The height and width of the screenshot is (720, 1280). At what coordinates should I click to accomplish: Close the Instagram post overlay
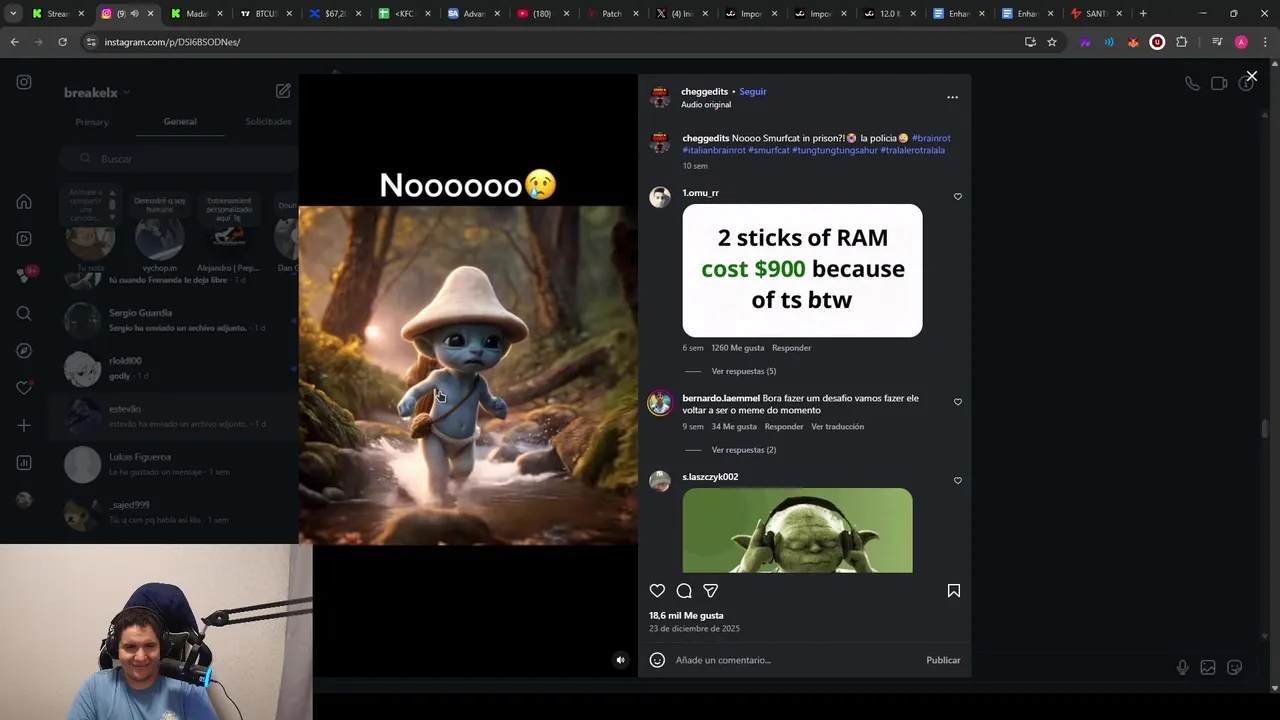[x=1251, y=76]
